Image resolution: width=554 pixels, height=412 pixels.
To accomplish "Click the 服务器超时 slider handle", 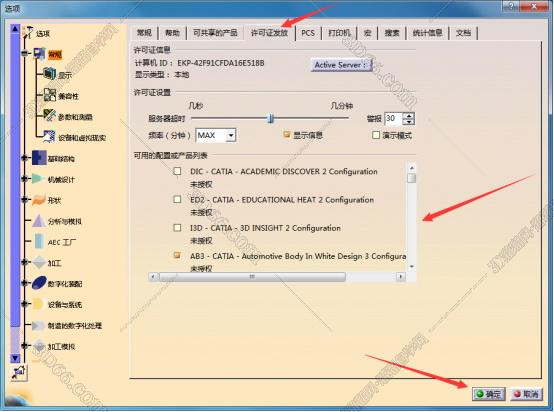I will [271, 118].
